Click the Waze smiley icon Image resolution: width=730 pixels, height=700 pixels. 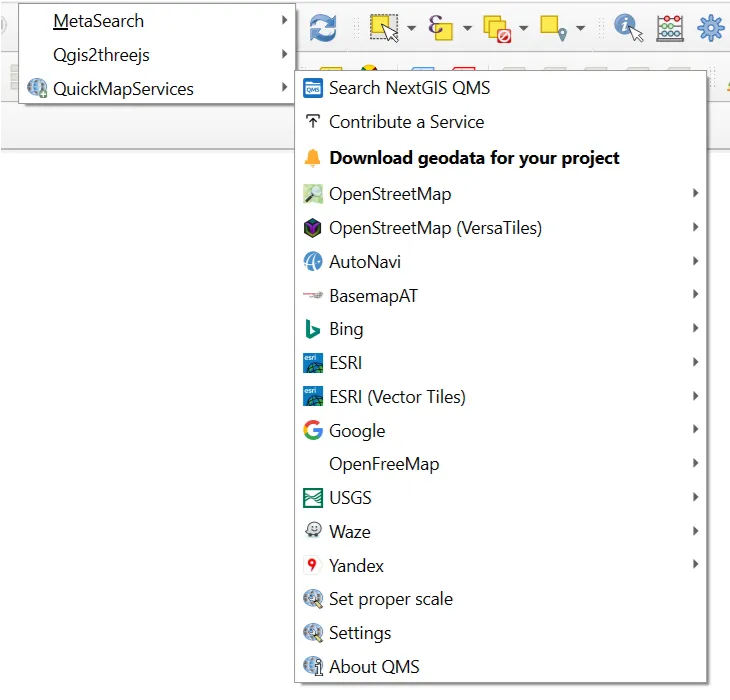point(313,530)
